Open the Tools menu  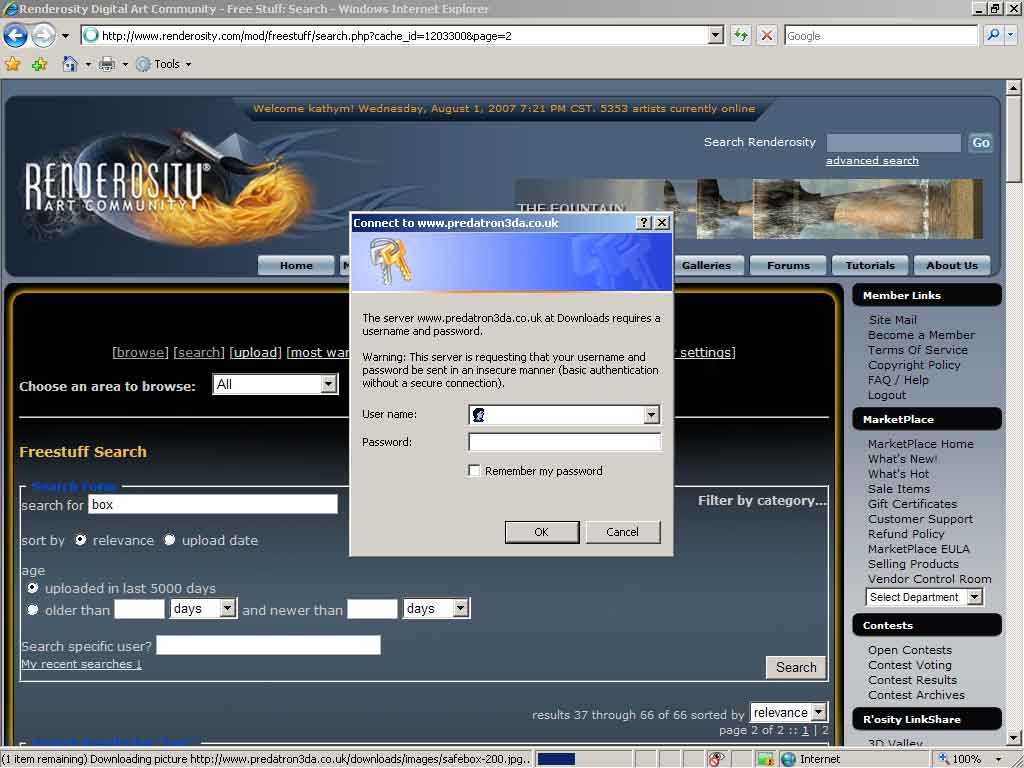point(166,64)
